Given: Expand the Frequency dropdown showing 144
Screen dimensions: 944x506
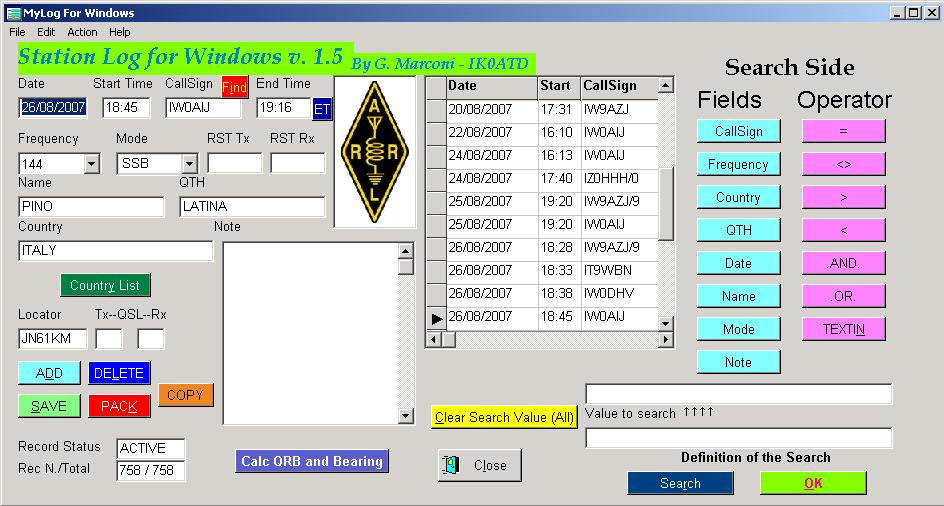Looking at the screenshot, I should [92, 163].
